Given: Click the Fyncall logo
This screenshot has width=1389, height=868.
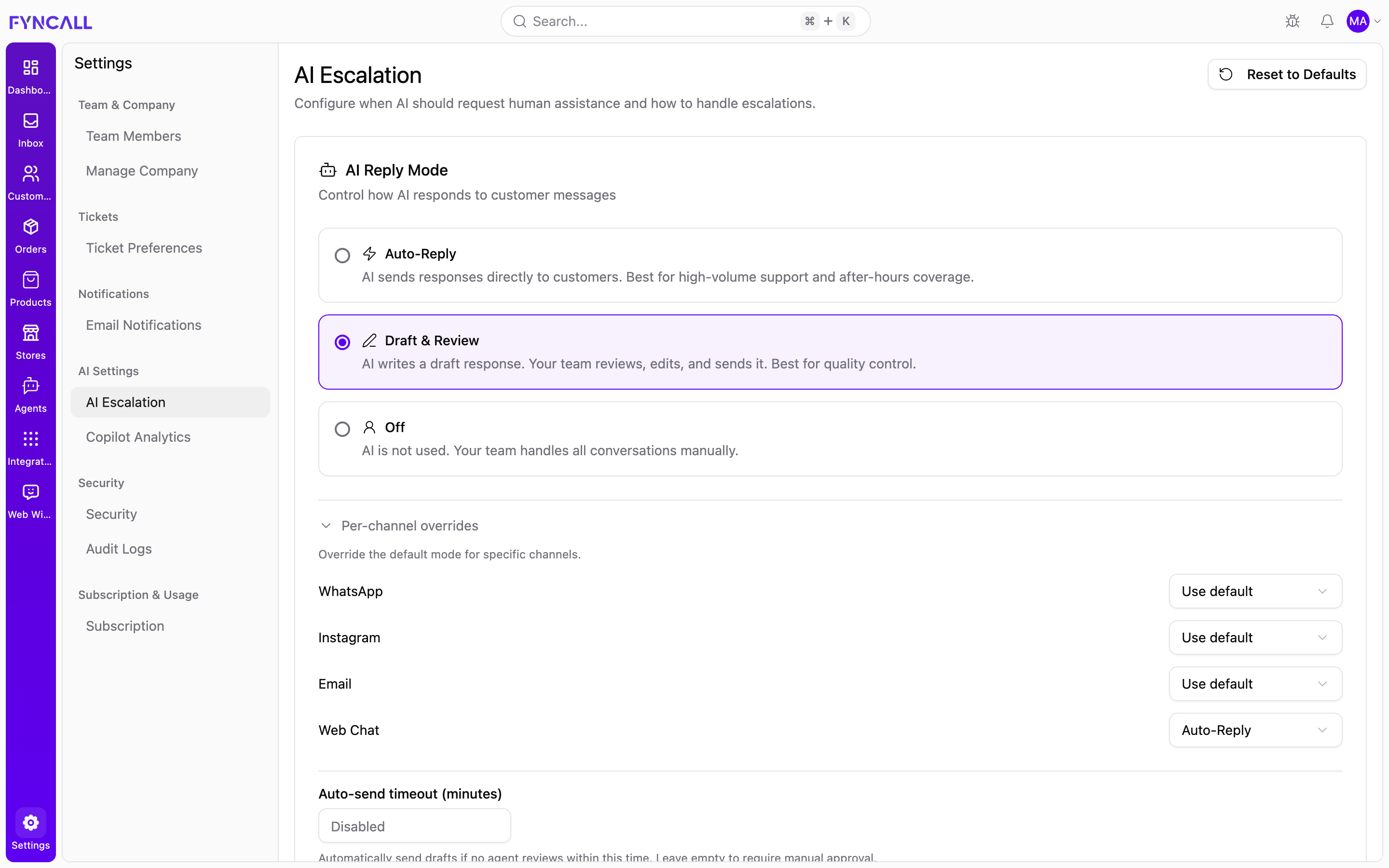Looking at the screenshot, I should 51,22.
